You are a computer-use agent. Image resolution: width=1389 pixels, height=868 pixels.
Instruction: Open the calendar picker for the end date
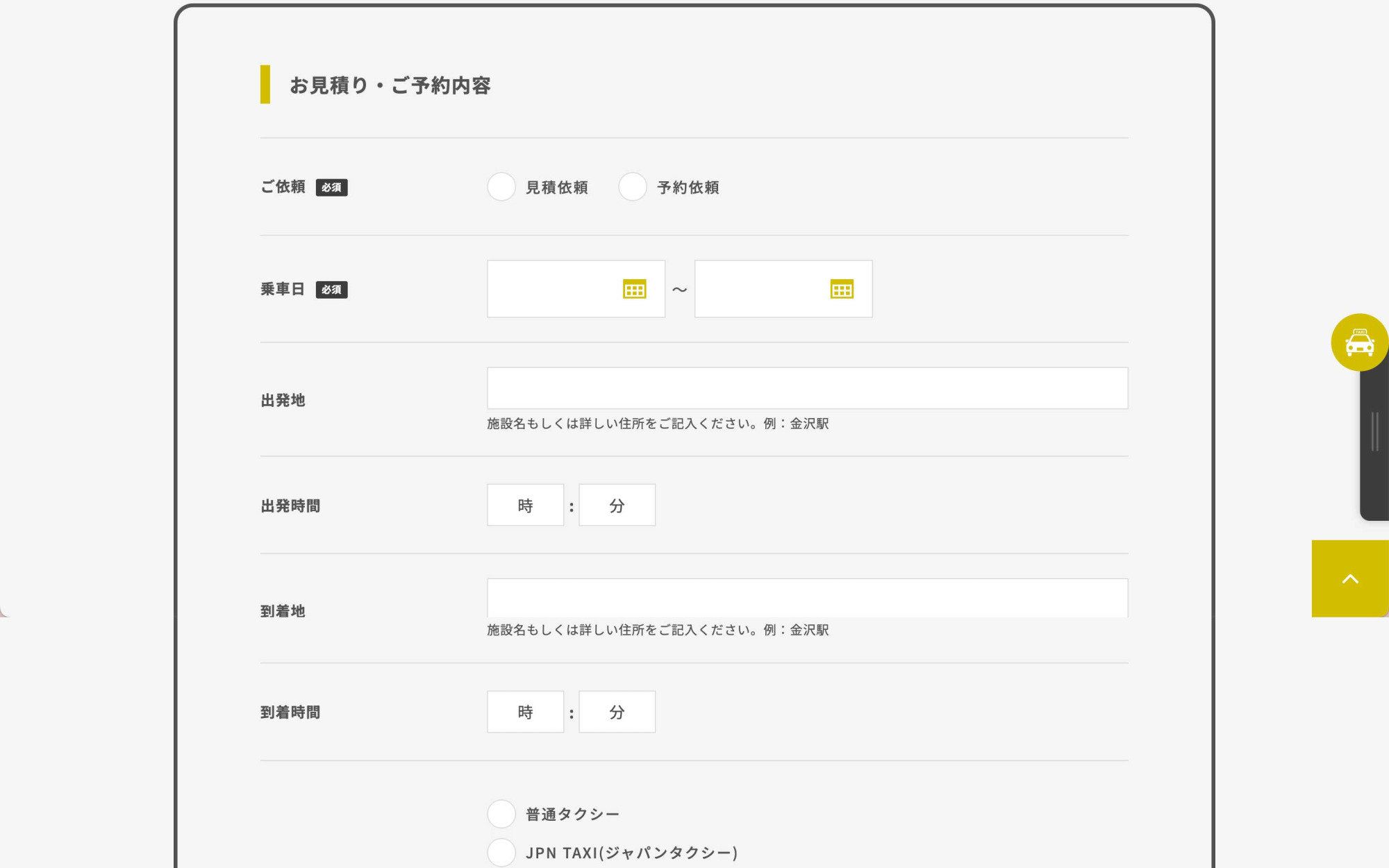coord(841,289)
